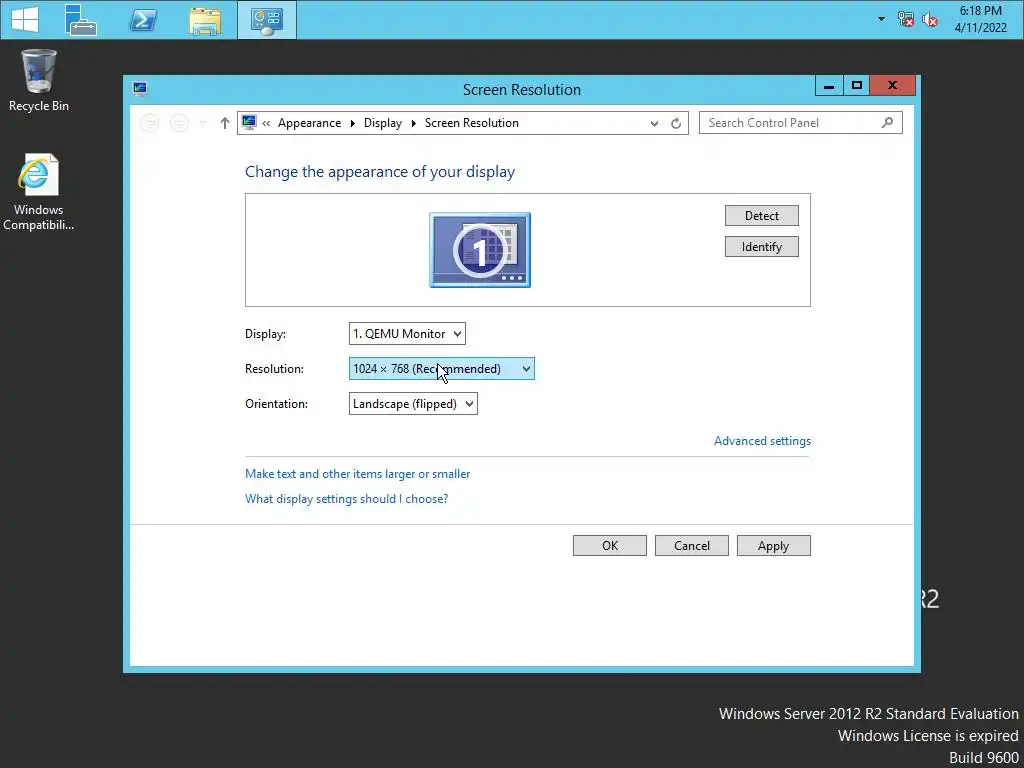Go forward using the Forward arrow
This screenshot has width=1024, height=768.
[x=179, y=123]
